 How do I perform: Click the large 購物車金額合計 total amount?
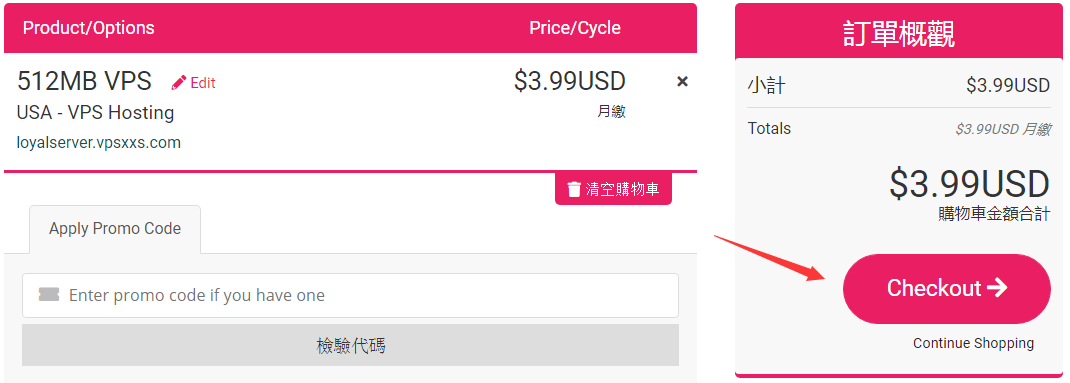point(969,184)
